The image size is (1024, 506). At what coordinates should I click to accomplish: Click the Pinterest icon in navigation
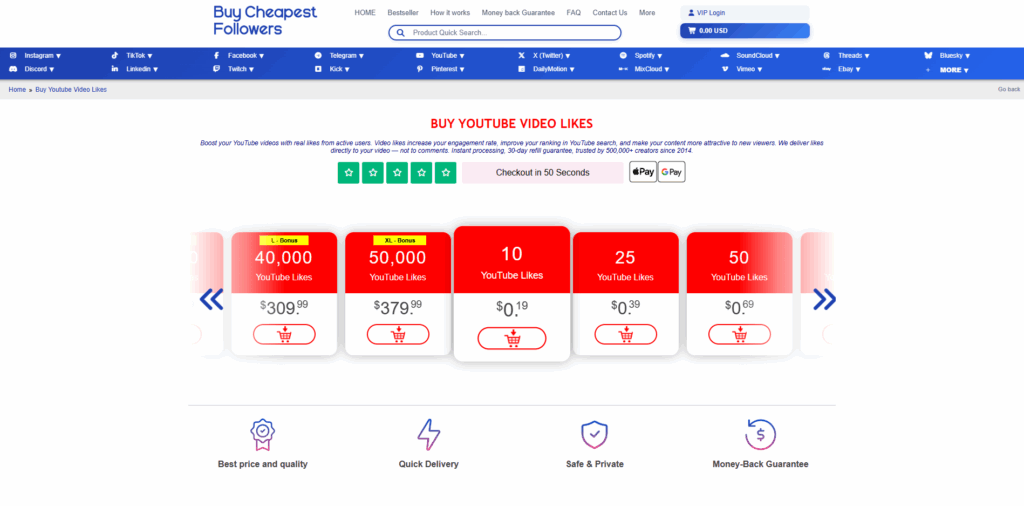point(420,69)
